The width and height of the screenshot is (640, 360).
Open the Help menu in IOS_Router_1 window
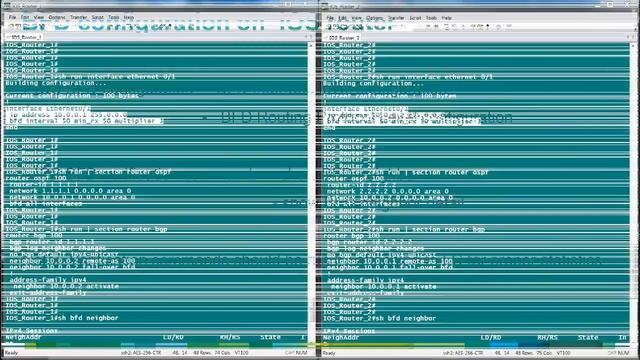[x=129, y=18]
